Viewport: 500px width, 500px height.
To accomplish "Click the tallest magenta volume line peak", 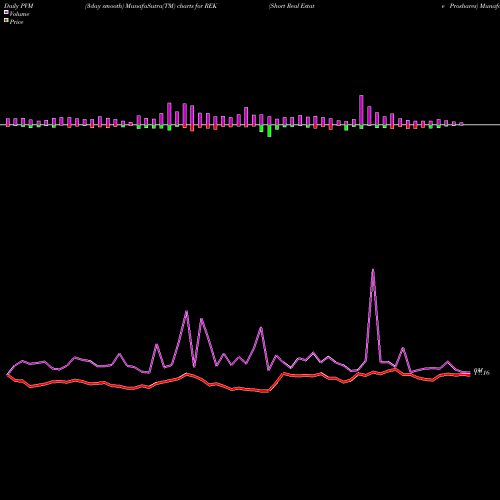I will pos(373,270).
